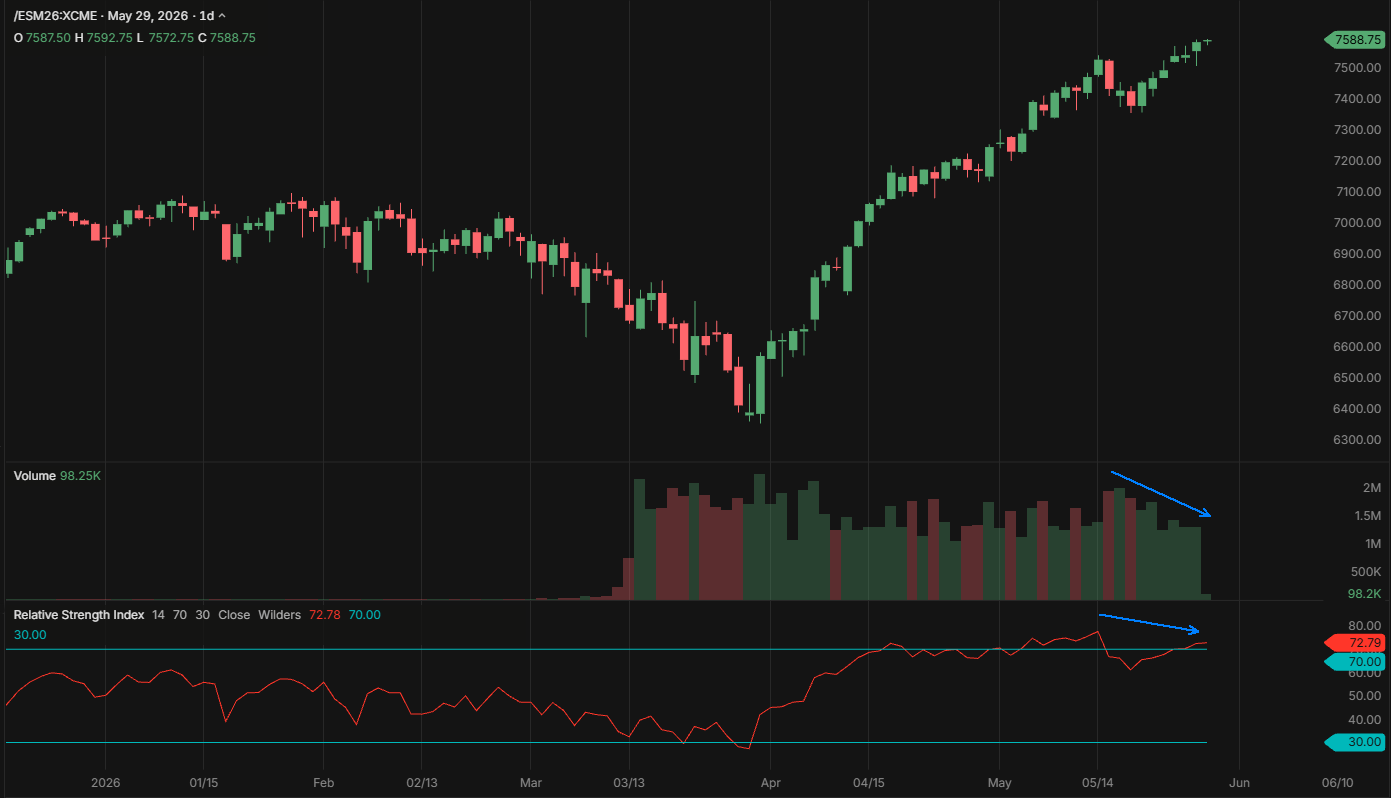Click the 03/13 date axis label
1391x798 pixels.
(629, 783)
